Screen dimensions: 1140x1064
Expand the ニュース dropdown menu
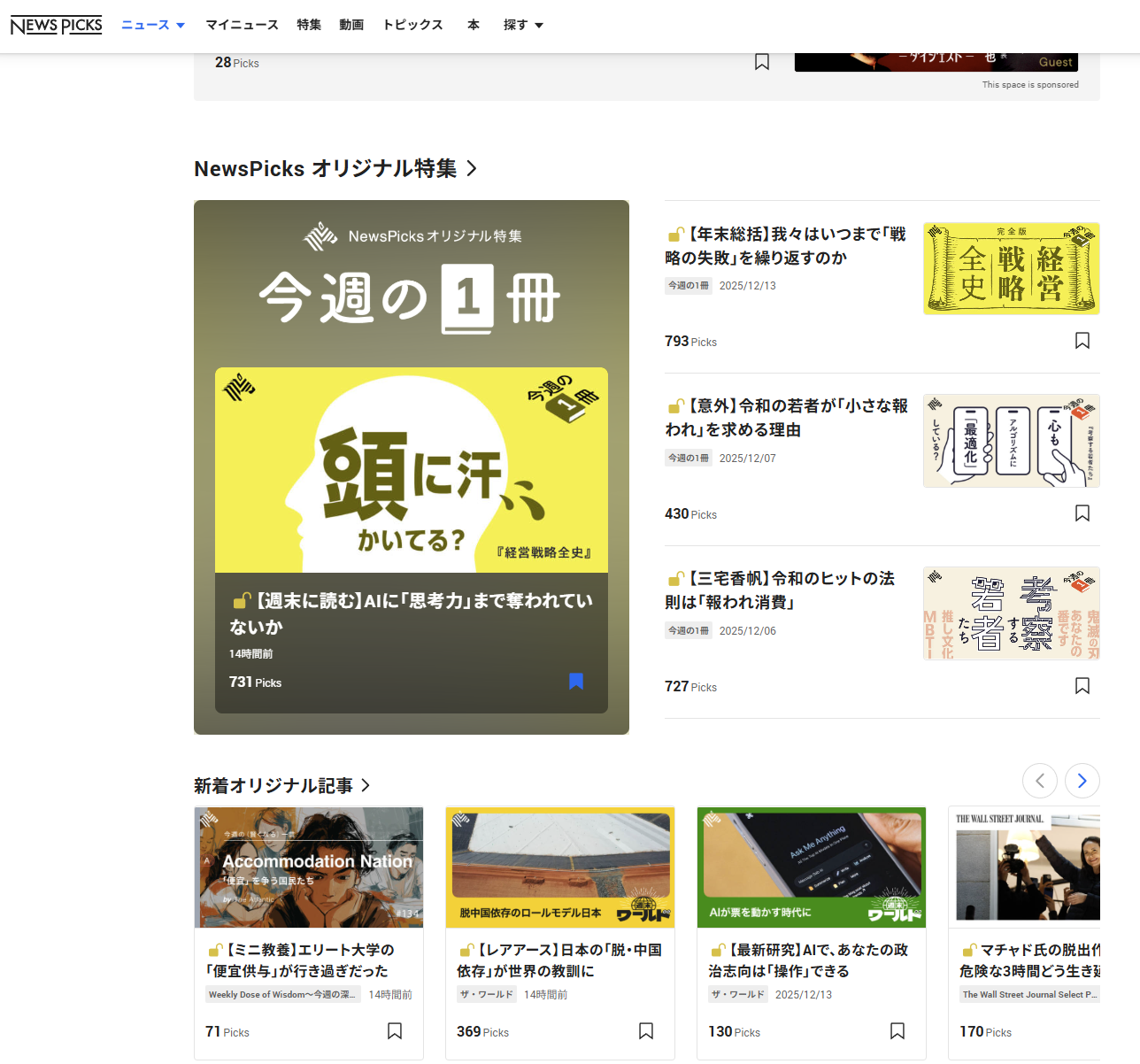point(153,25)
